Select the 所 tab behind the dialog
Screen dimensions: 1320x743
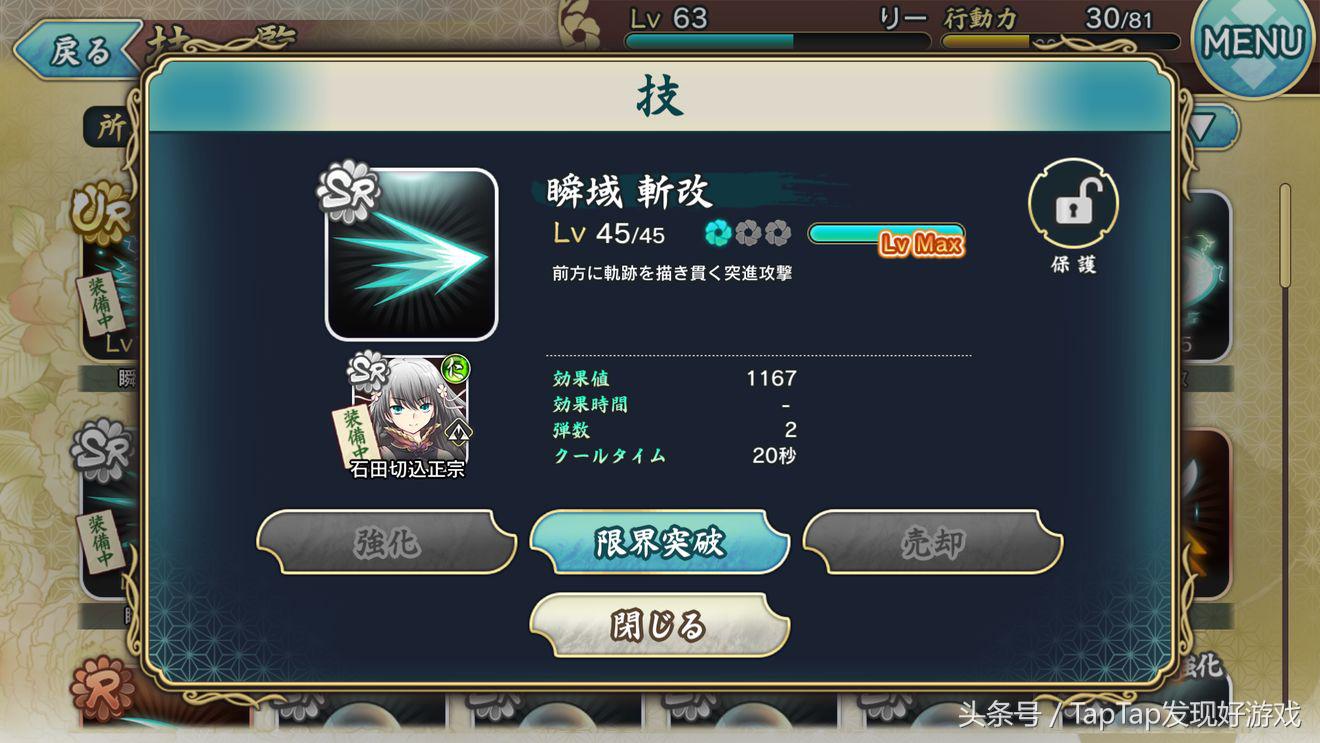(x=112, y=127)
